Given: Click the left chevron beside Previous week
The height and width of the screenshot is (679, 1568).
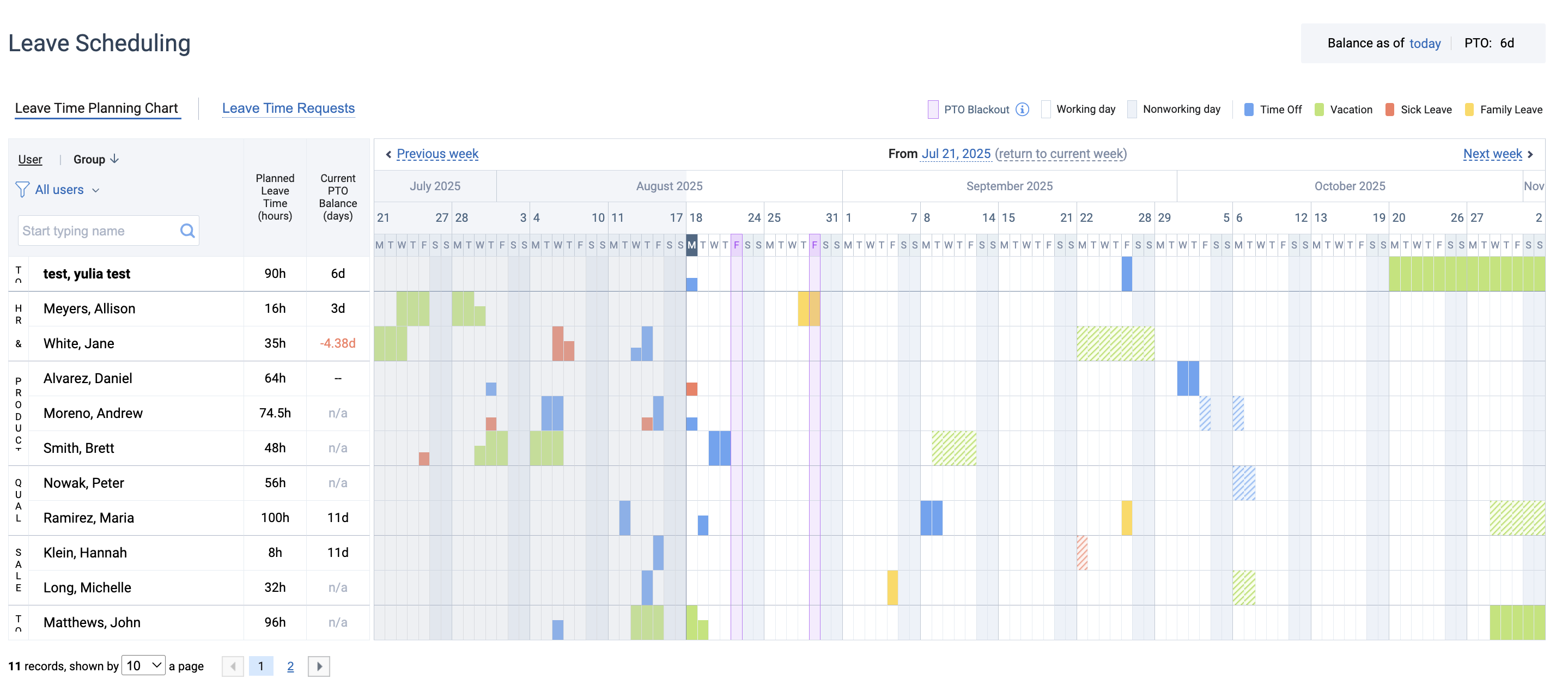Looking at the screenshot, I should [x=388, y=154].
